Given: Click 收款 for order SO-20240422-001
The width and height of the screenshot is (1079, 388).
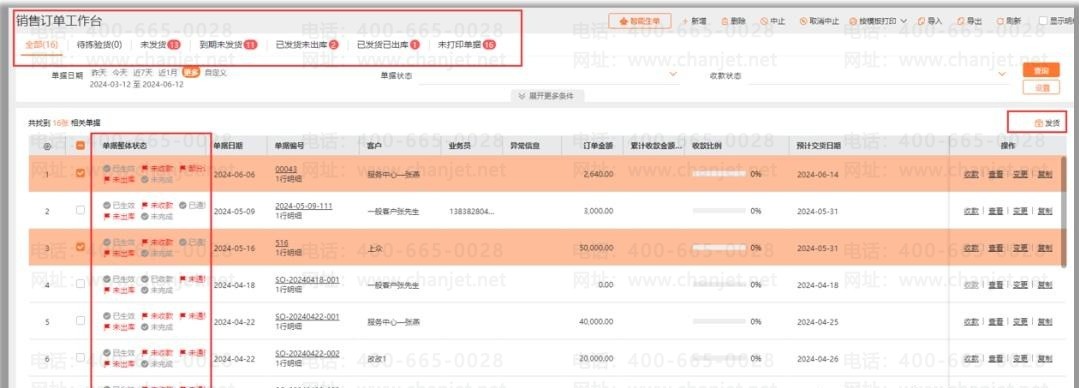Looking at the screenshot, I should 971,322.
